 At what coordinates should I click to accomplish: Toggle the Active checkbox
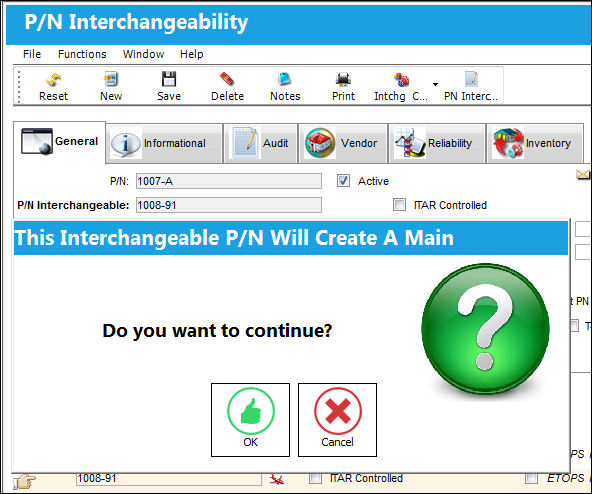pyautogui.click(x=343, y=181)
